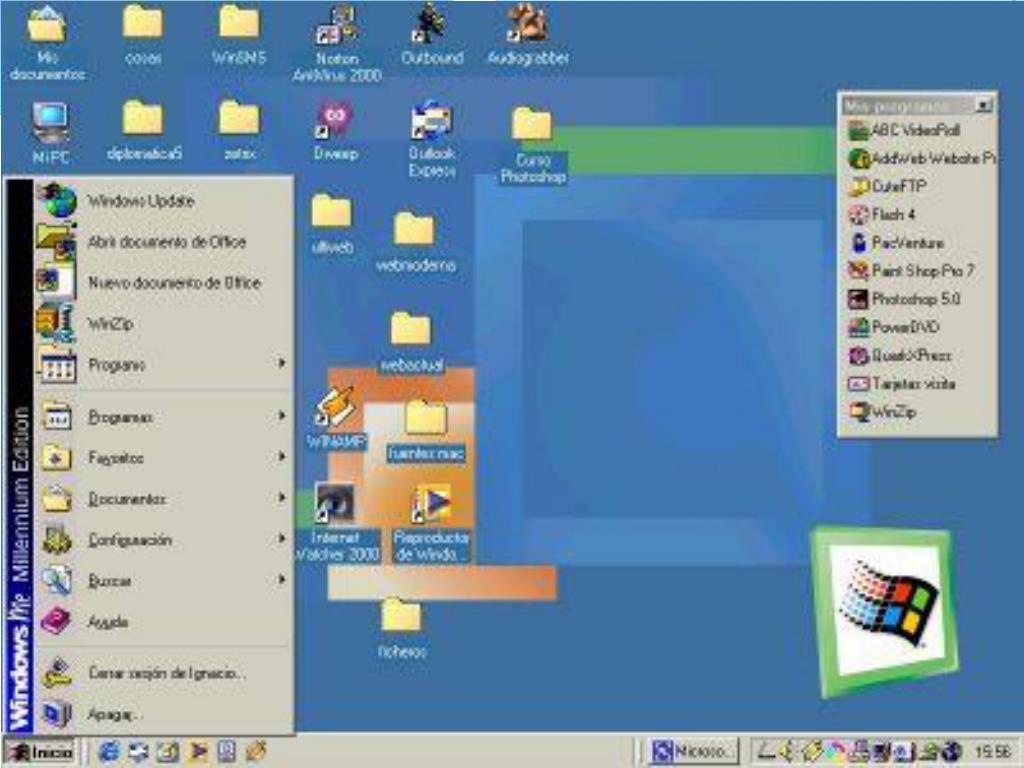
Task: Open Outlook Express desktop icon
Action: tap(432, 139)
